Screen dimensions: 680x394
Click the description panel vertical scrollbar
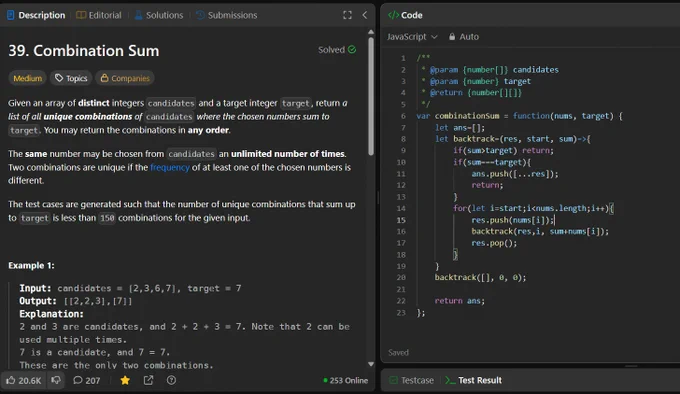371,95
